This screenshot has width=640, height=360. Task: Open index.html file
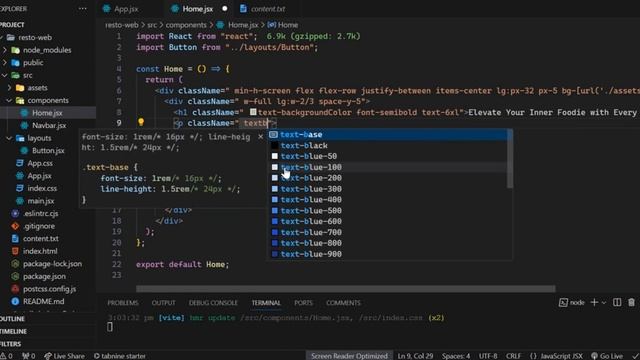point(40,251)
